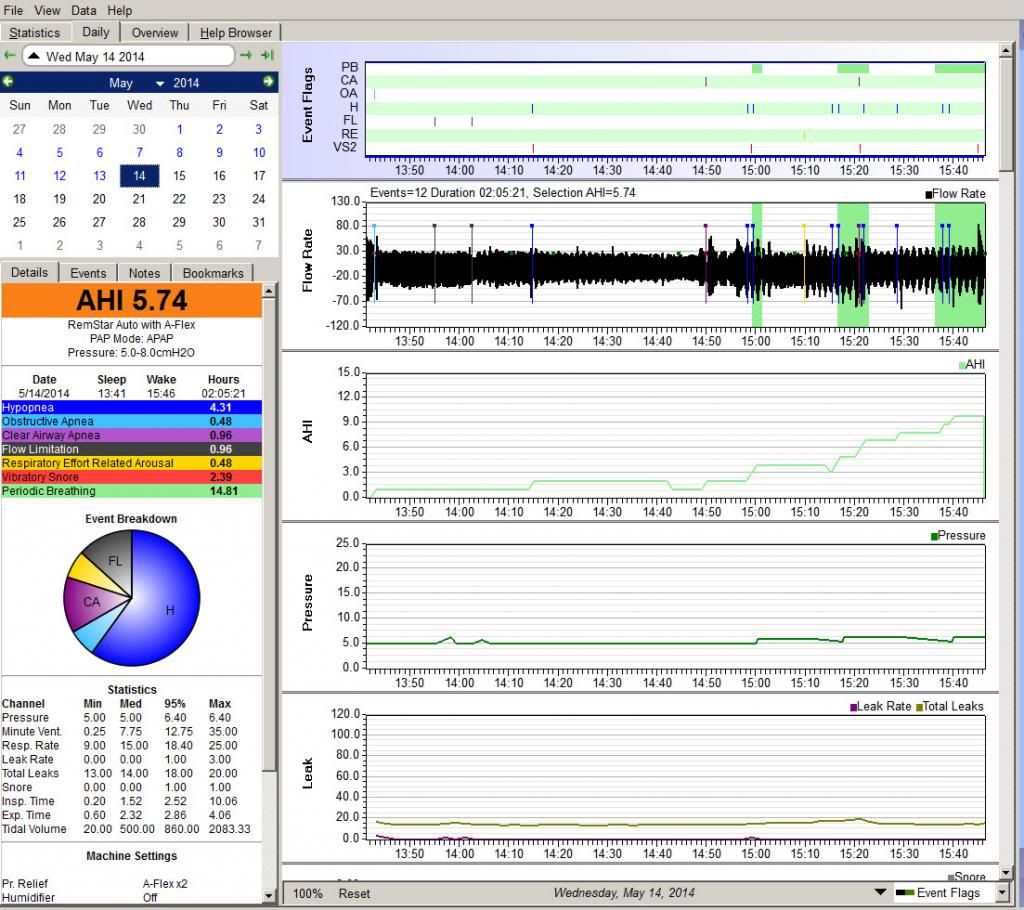Screen dimensions: 1024x910
Task: Click the Total Leaks legend label
Action: coord(950,706)
